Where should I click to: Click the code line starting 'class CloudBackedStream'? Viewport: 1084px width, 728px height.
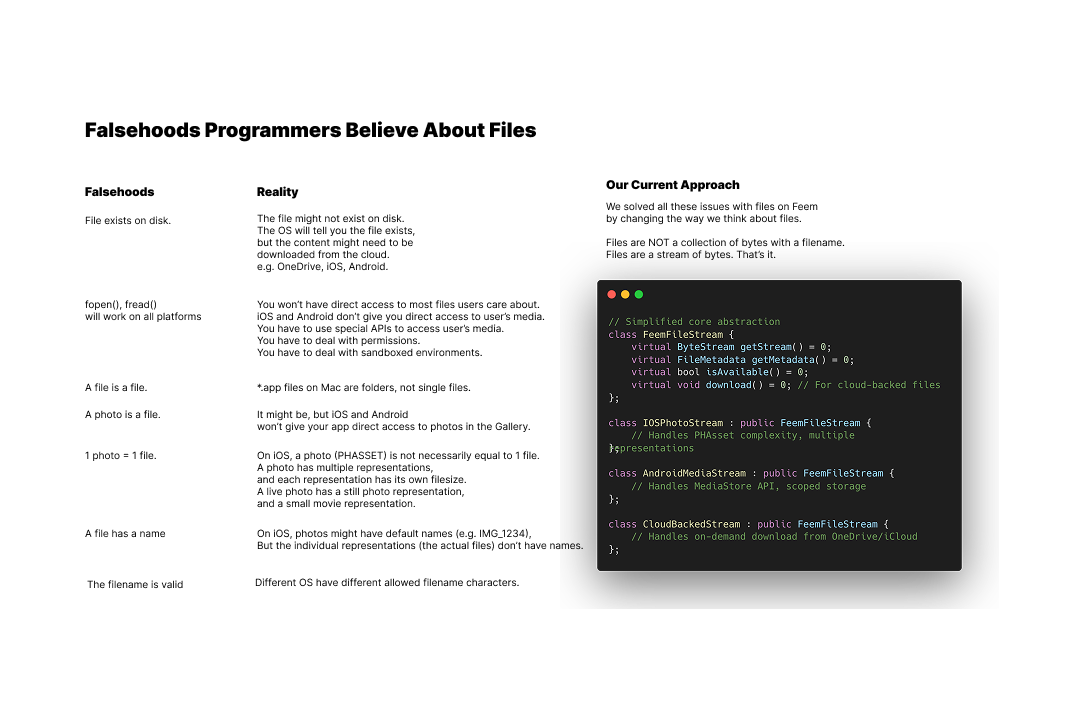pos(749,524)
